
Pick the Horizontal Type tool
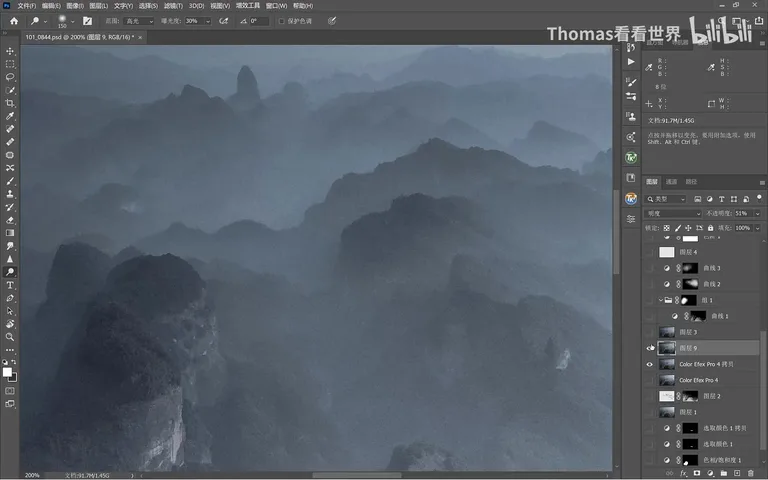coord(10,285)
